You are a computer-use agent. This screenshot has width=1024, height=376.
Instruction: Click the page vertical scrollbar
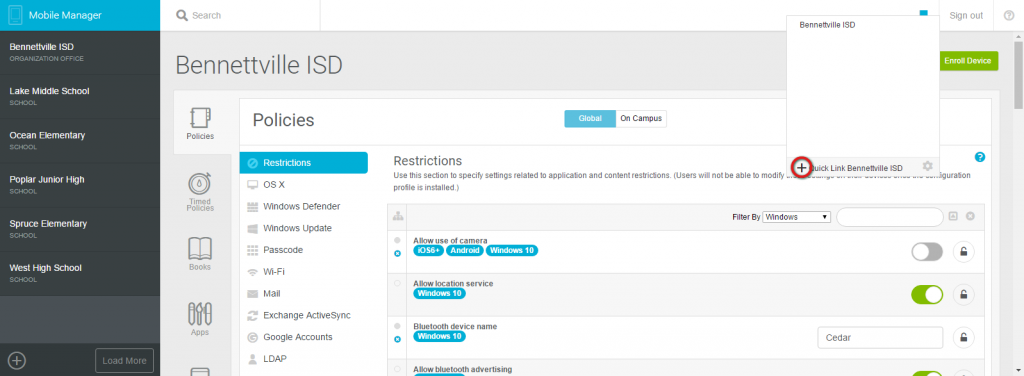(1018, 74)
